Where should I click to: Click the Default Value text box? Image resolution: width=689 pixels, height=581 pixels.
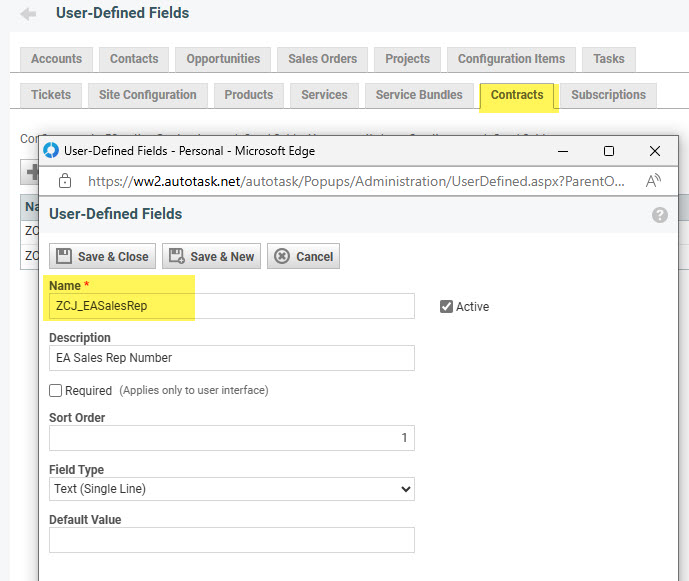[x=231, y=540]
